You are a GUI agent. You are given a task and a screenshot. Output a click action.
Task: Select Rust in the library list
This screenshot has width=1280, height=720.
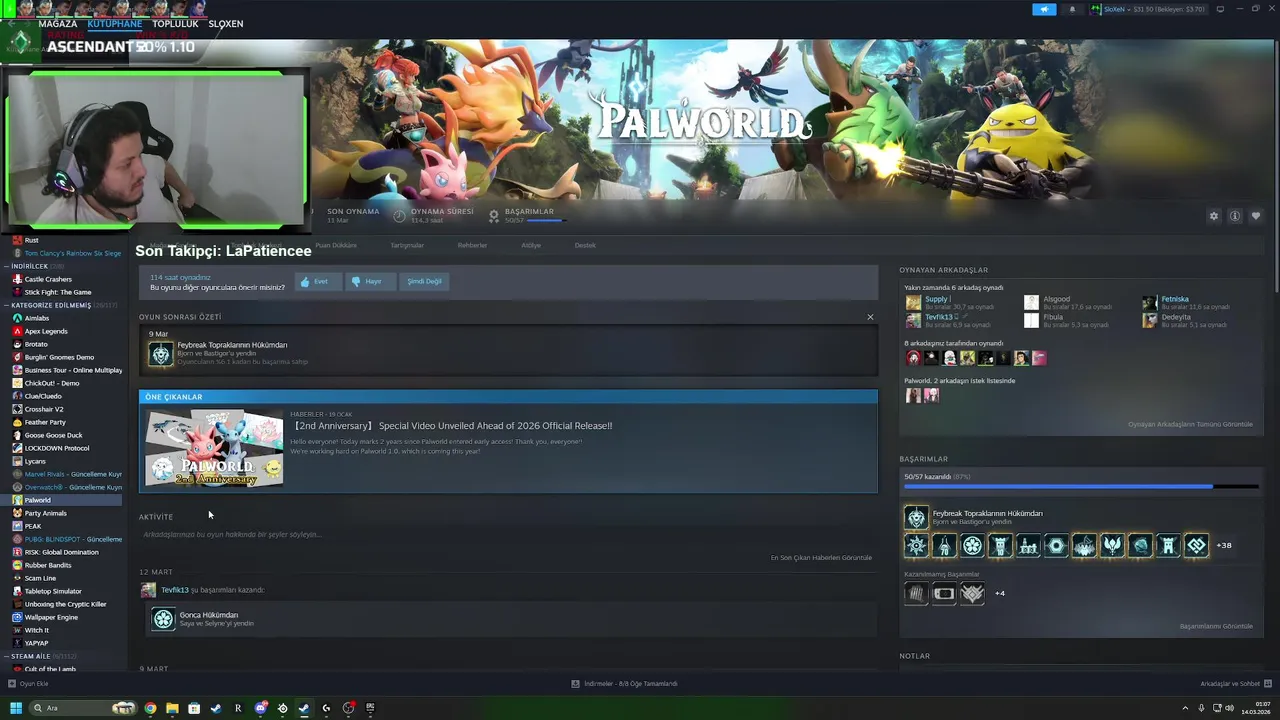(32, 240)
